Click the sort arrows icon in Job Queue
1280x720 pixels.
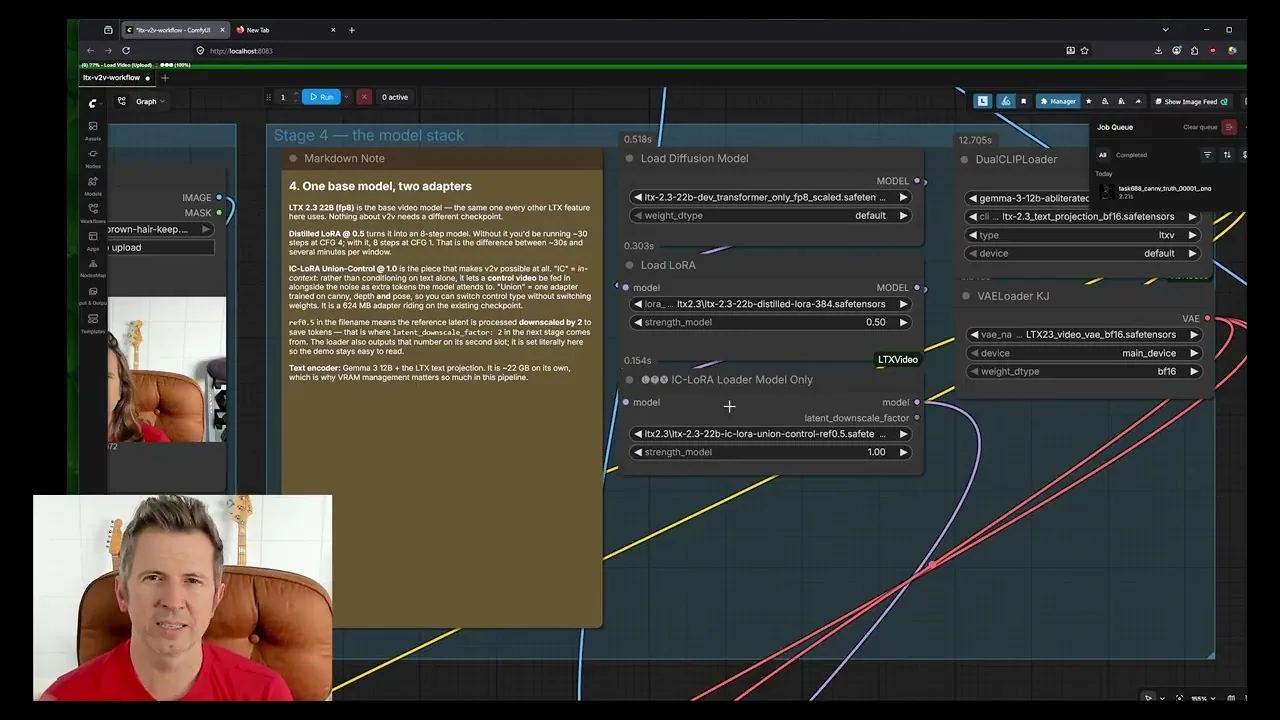(1227, 155)
